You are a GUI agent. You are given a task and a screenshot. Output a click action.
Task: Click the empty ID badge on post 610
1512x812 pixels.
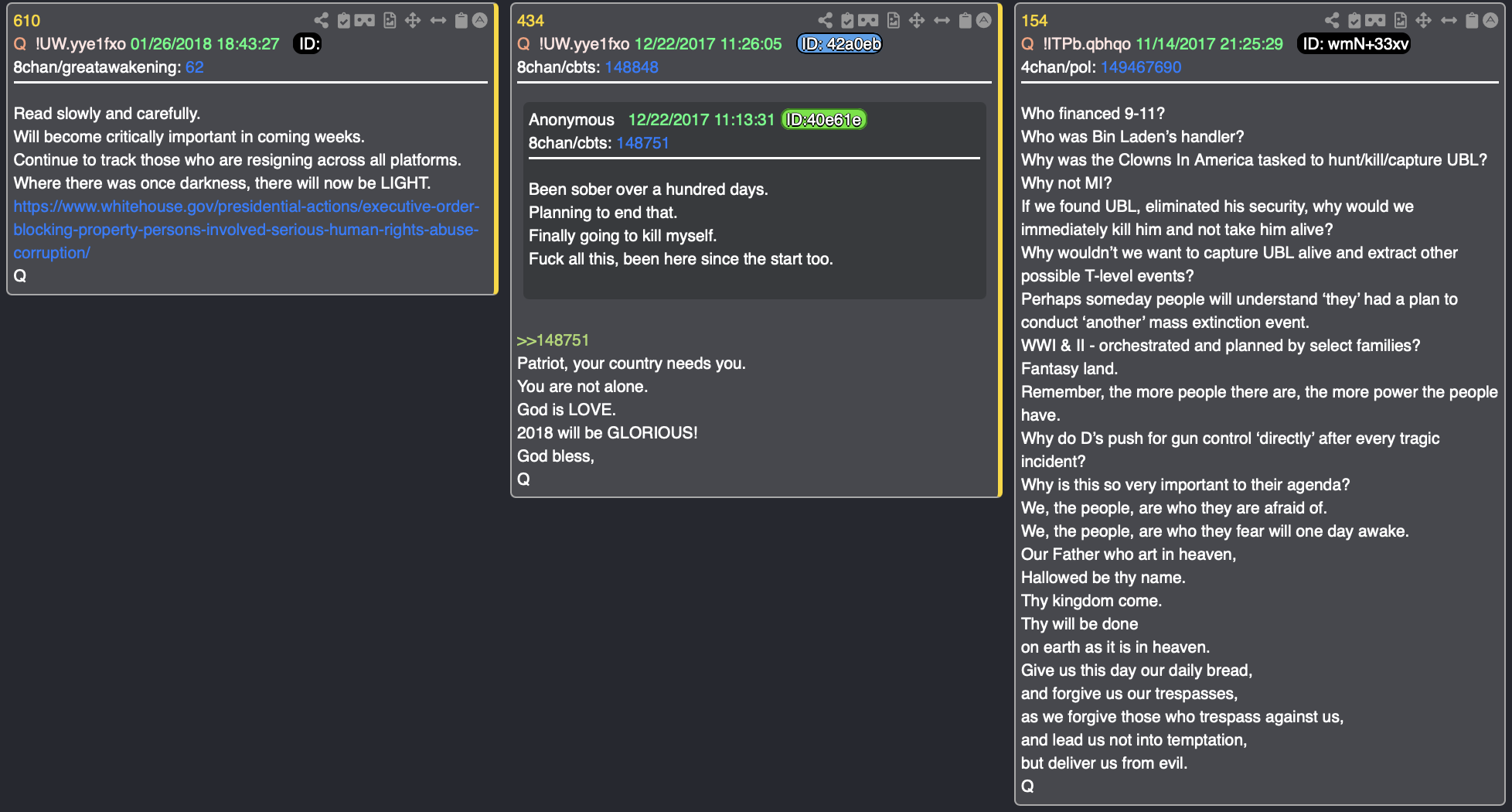pyautogui.click(x=308, y=44)
